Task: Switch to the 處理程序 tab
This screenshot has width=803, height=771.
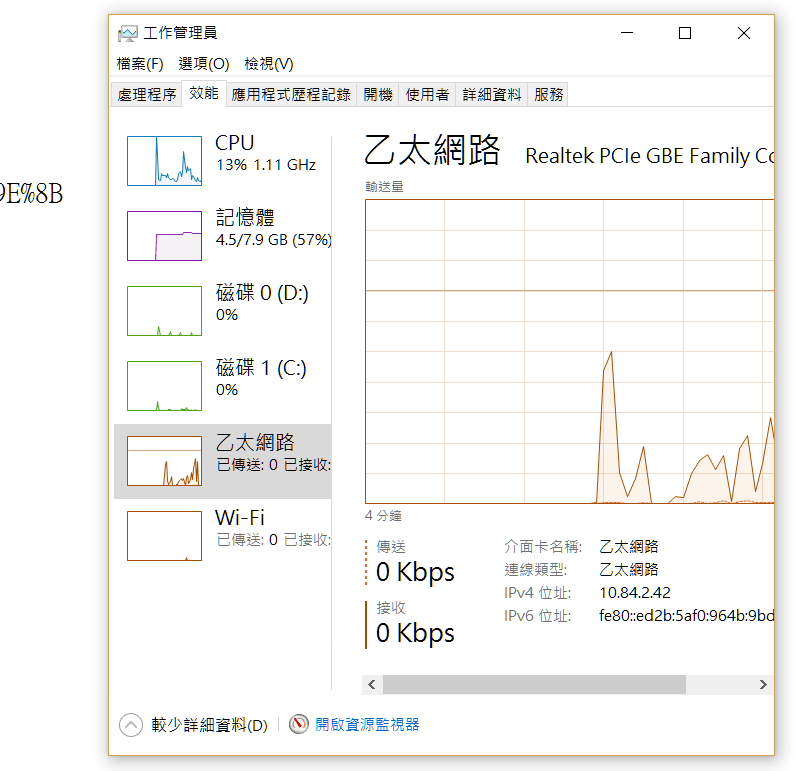Action: [x=146, y=95]
